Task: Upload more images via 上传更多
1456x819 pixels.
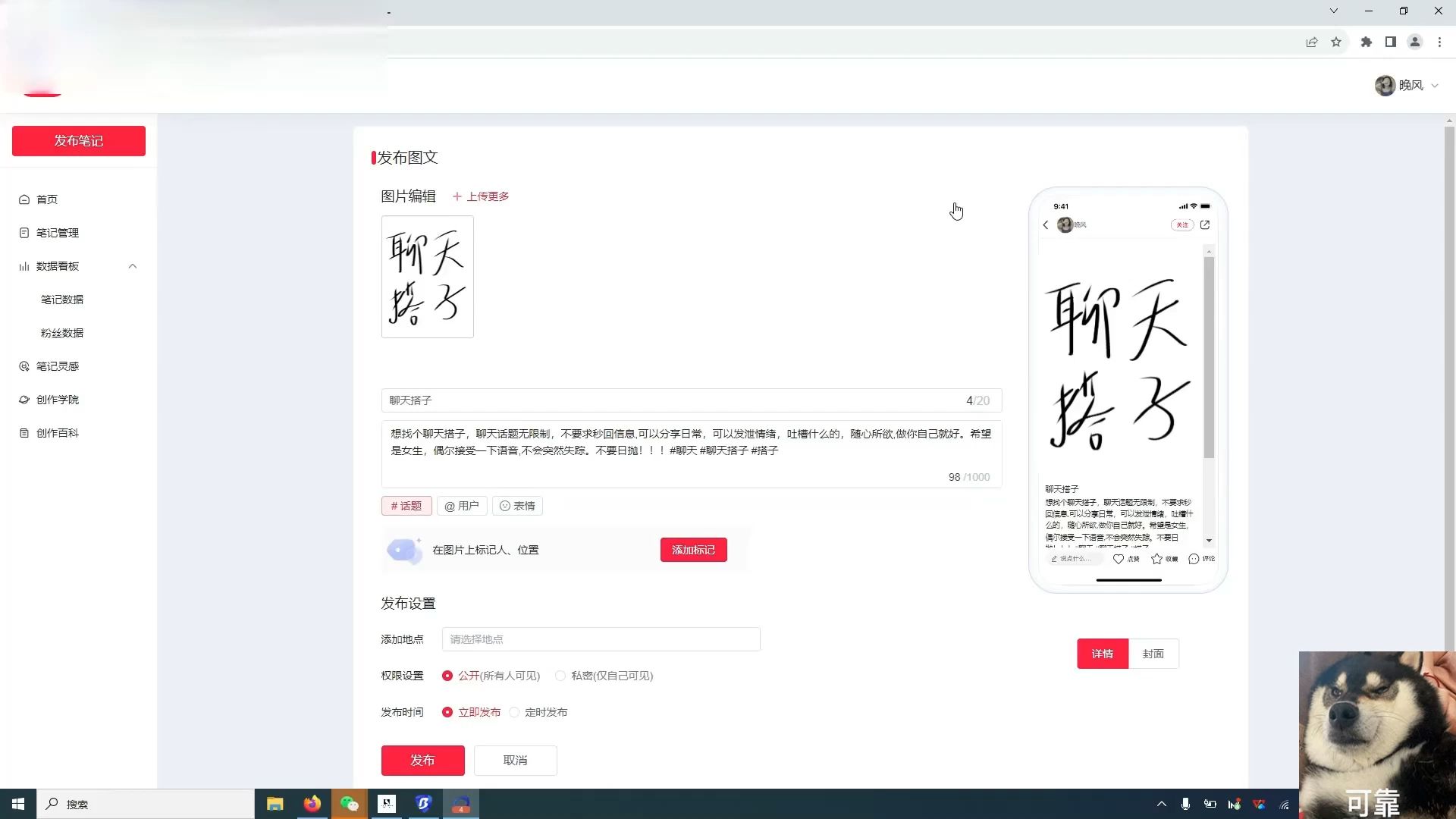Action: 481,196
